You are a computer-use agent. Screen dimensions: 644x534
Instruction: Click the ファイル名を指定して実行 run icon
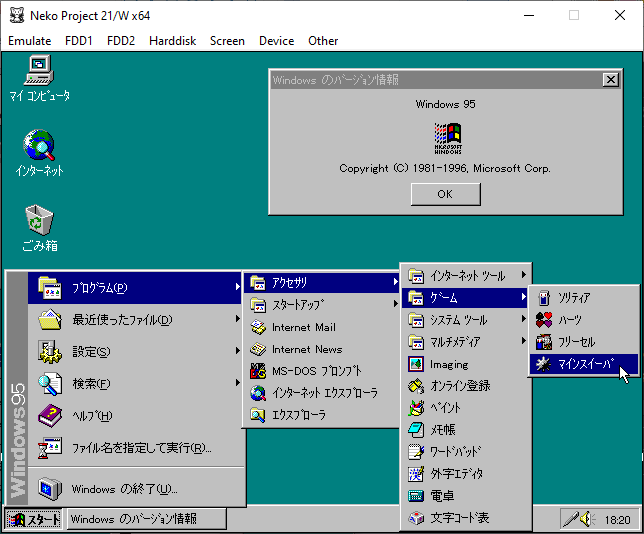[50, 448]
